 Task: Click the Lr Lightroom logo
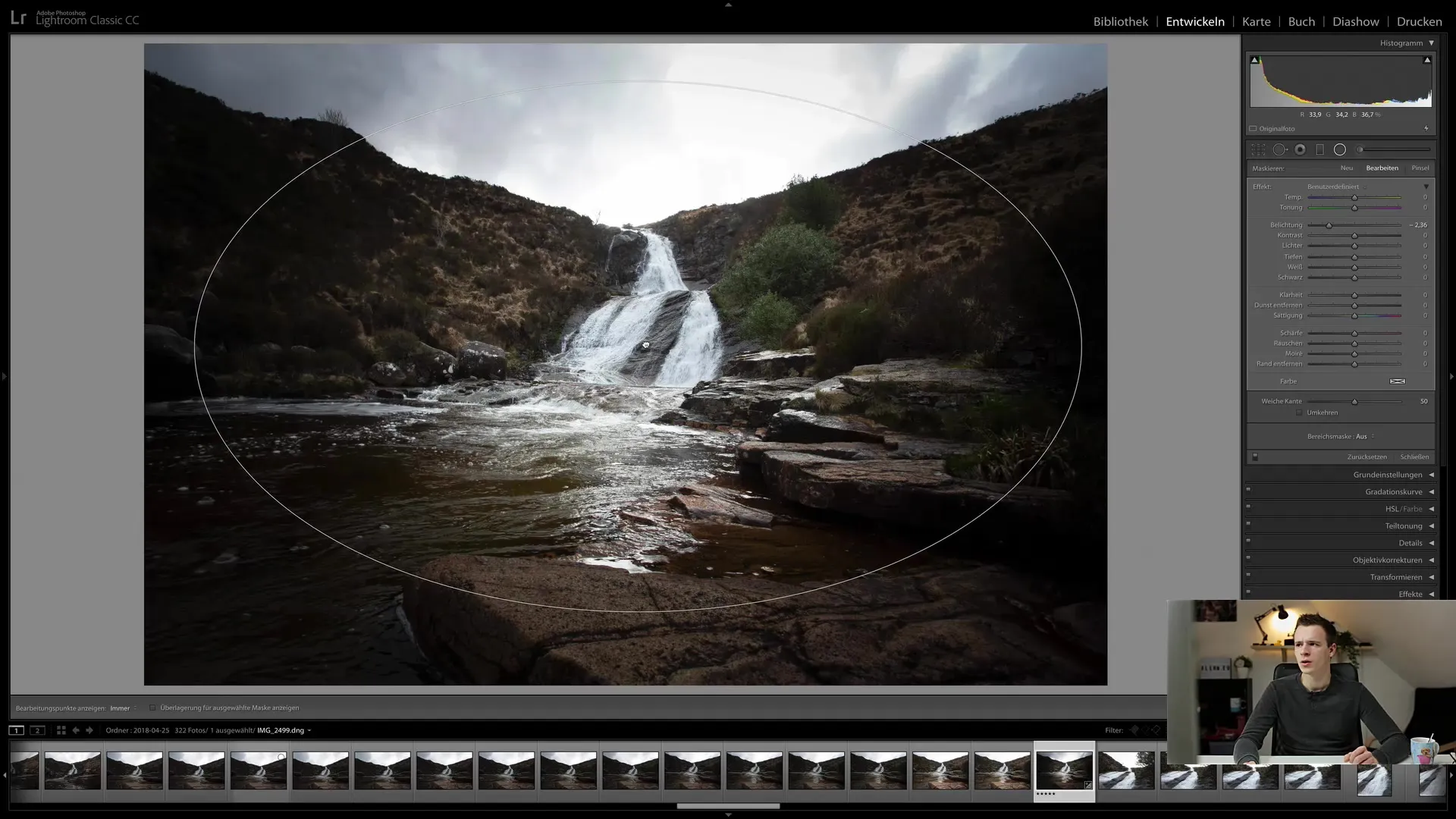click(18, 18)
